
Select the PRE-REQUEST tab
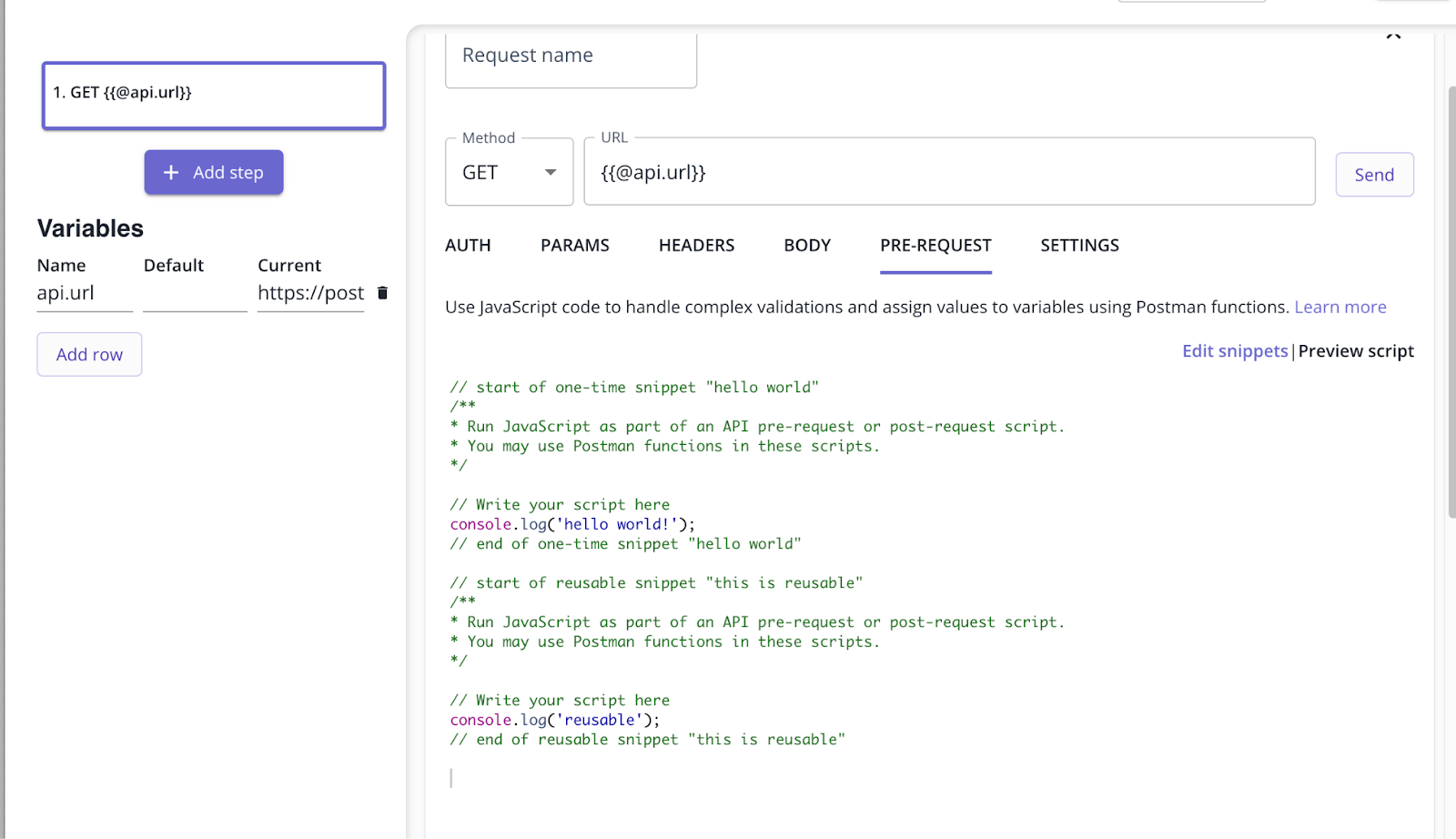coord(935,246)
